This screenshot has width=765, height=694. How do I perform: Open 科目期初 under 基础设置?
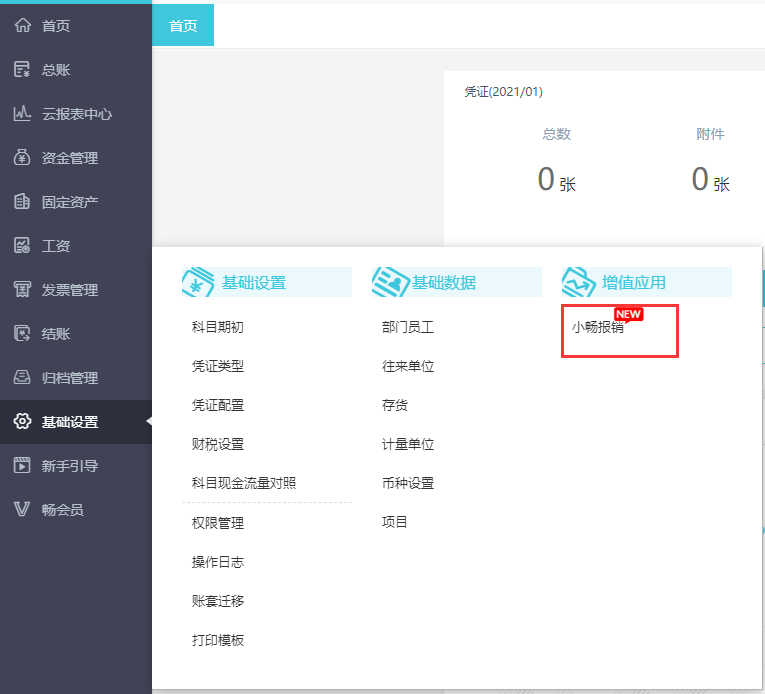coord(217,327)
